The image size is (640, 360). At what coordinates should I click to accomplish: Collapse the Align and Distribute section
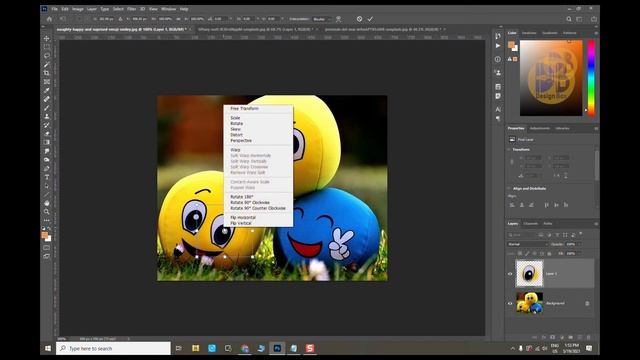pyautogui.click(x=509, y=189)
